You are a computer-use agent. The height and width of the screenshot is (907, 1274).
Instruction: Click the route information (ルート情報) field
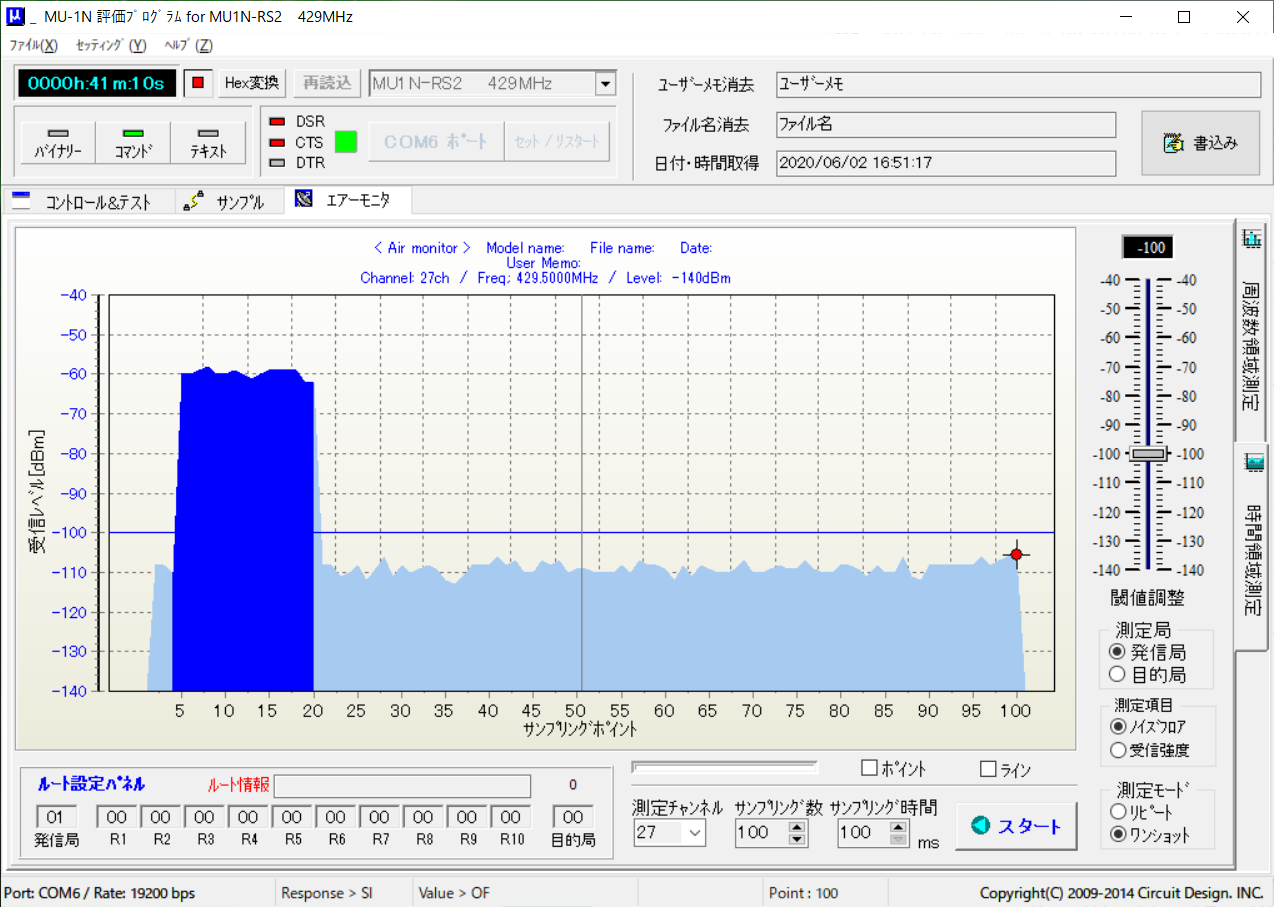(x=403, y=785)
